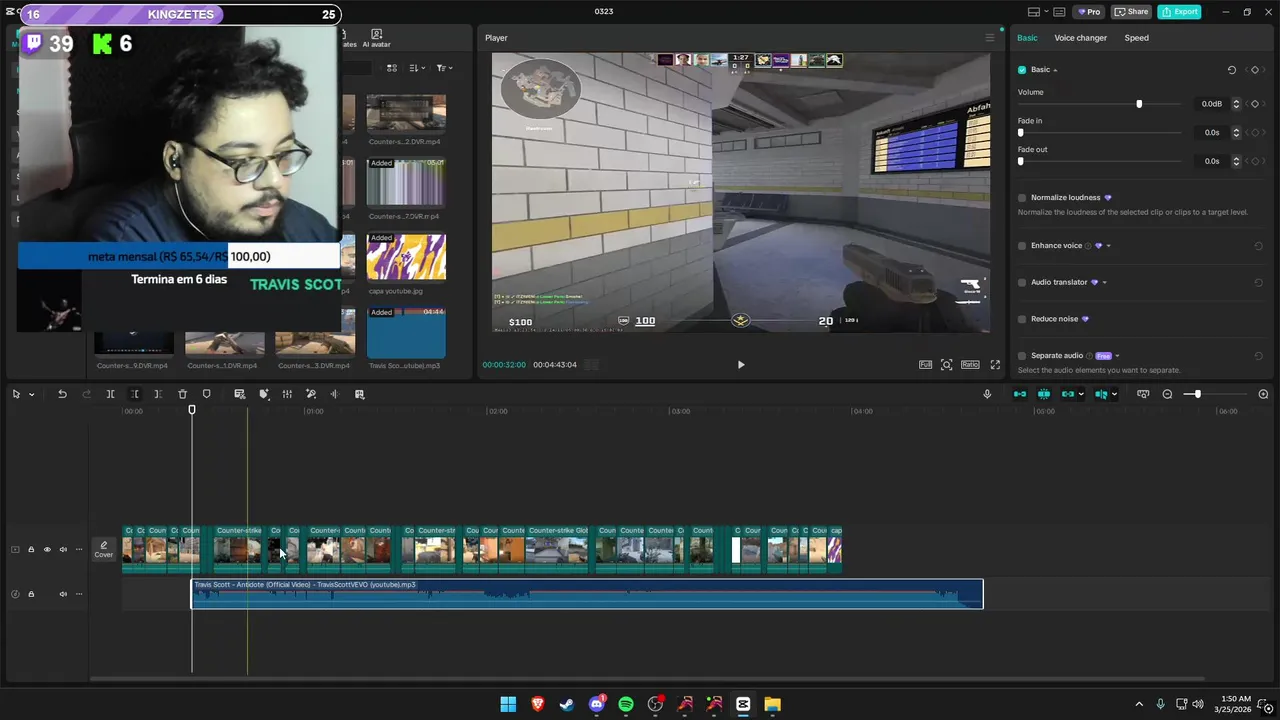
Task: Open Steam from the taskbar
Action: (x=567, y=704)
